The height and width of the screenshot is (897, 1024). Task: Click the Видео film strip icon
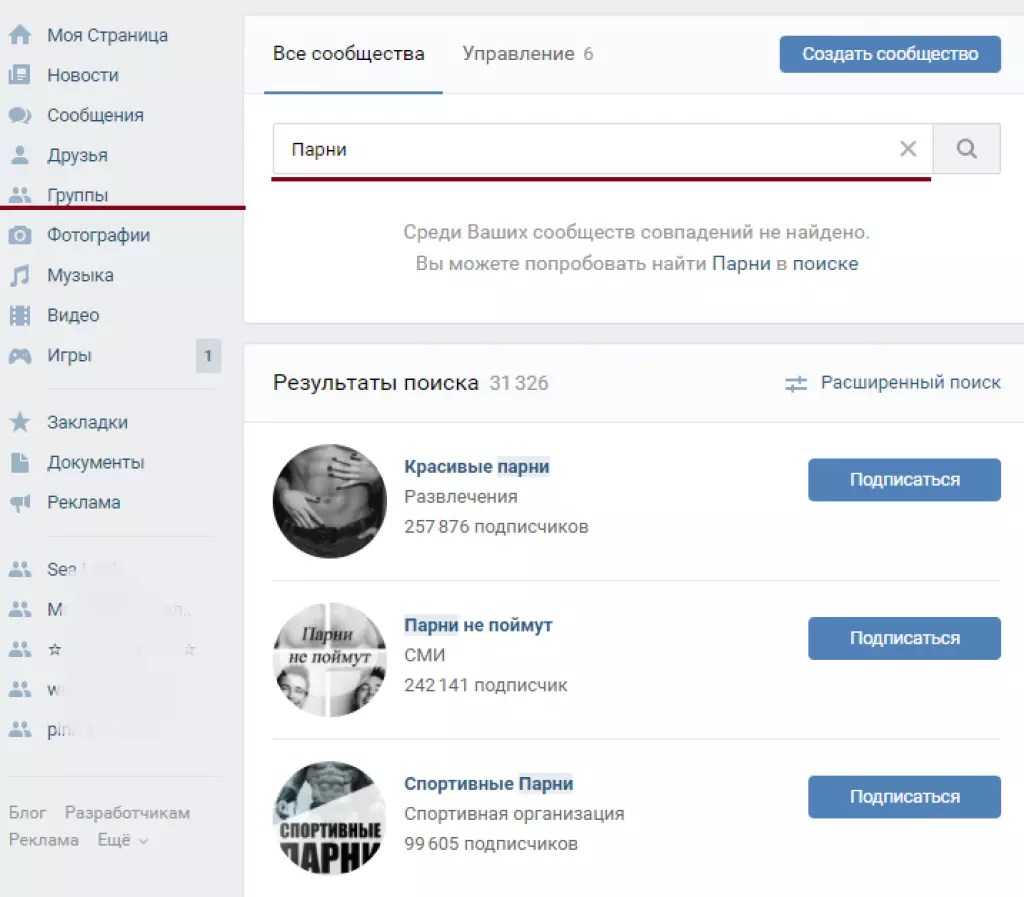point(19,315)
